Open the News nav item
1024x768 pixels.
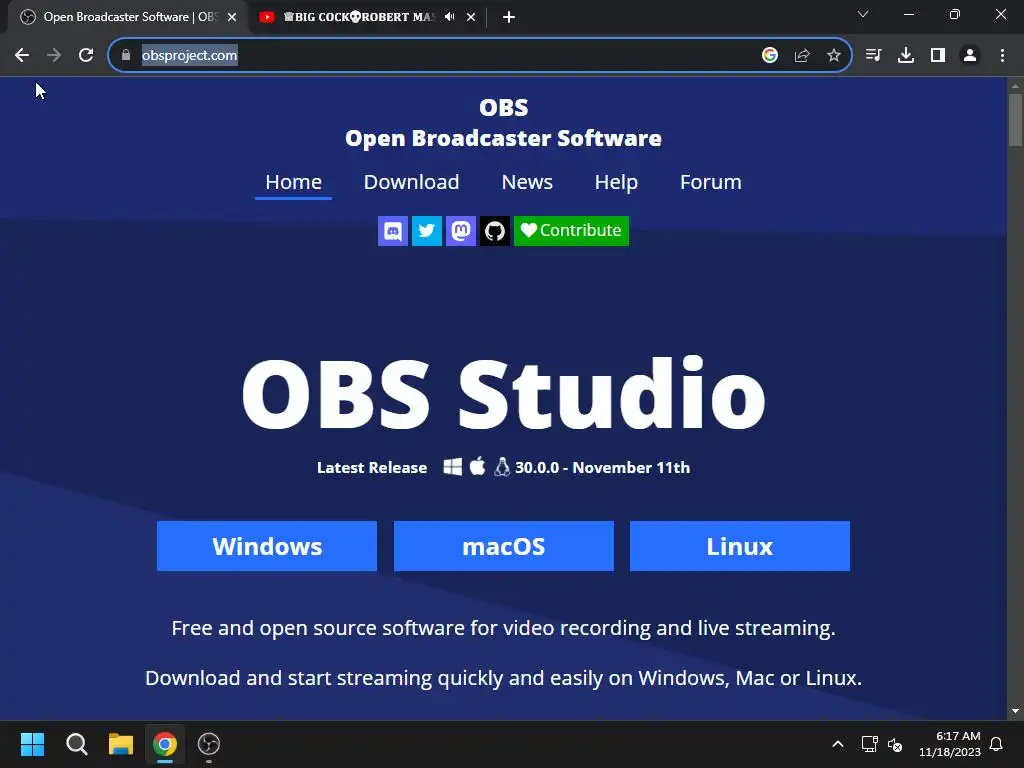point(527,182)
